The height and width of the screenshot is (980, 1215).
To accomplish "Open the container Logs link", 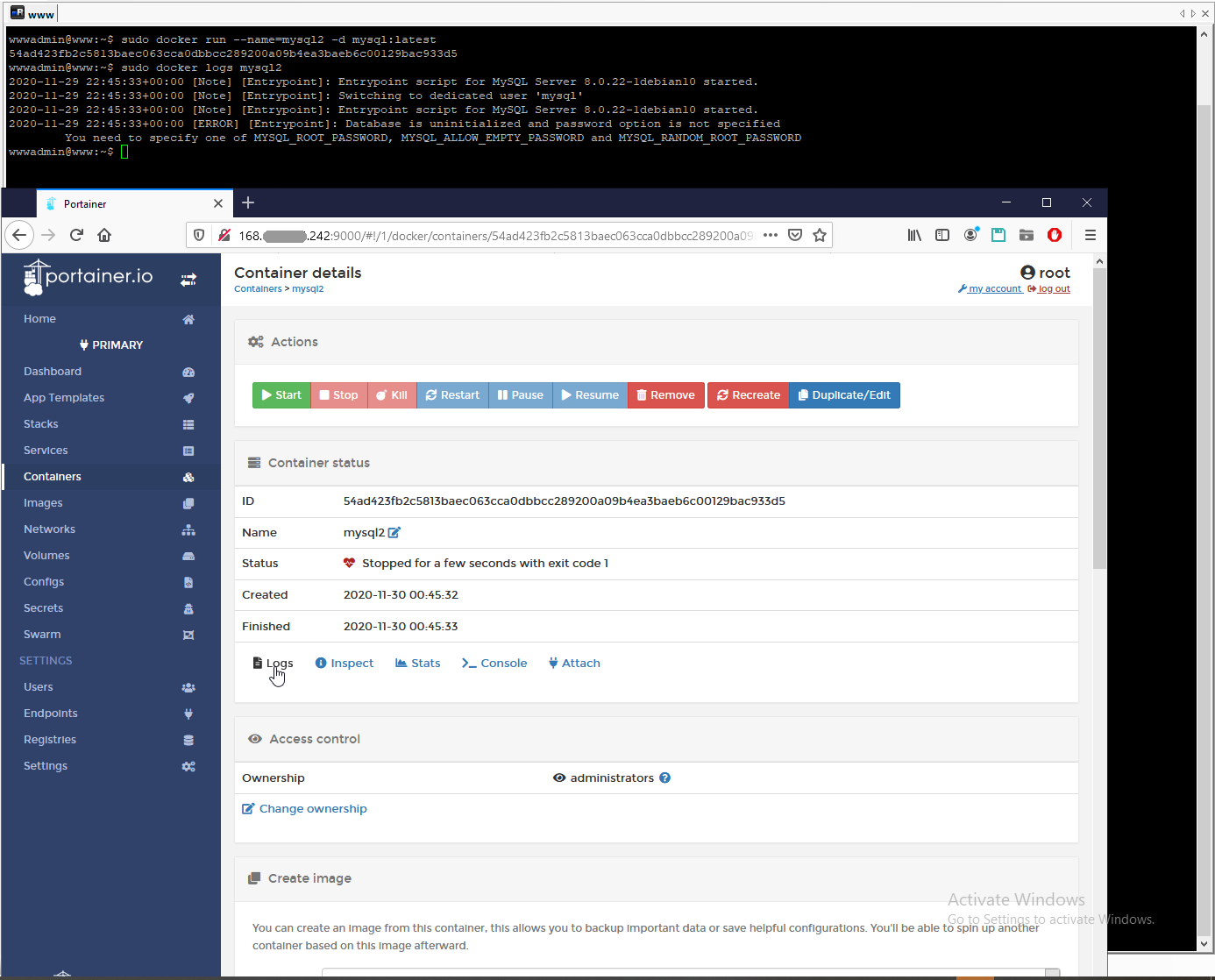I will click(273, 664).
